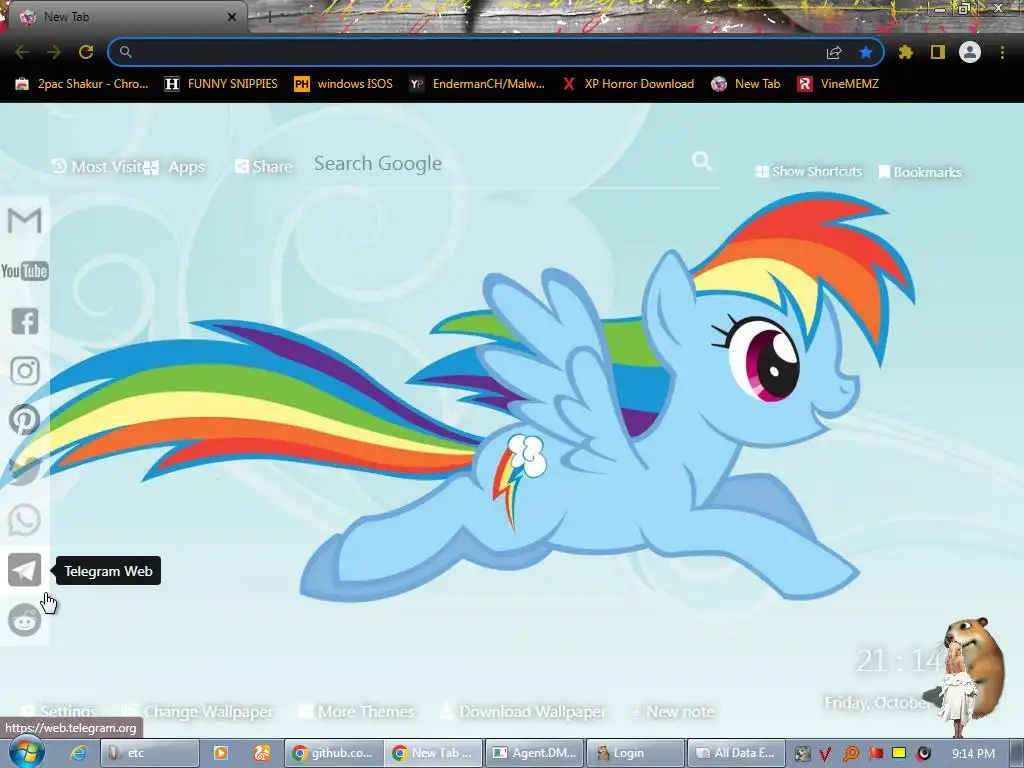Open the Pinterest sidebar shortcut

tap(25, 420)
